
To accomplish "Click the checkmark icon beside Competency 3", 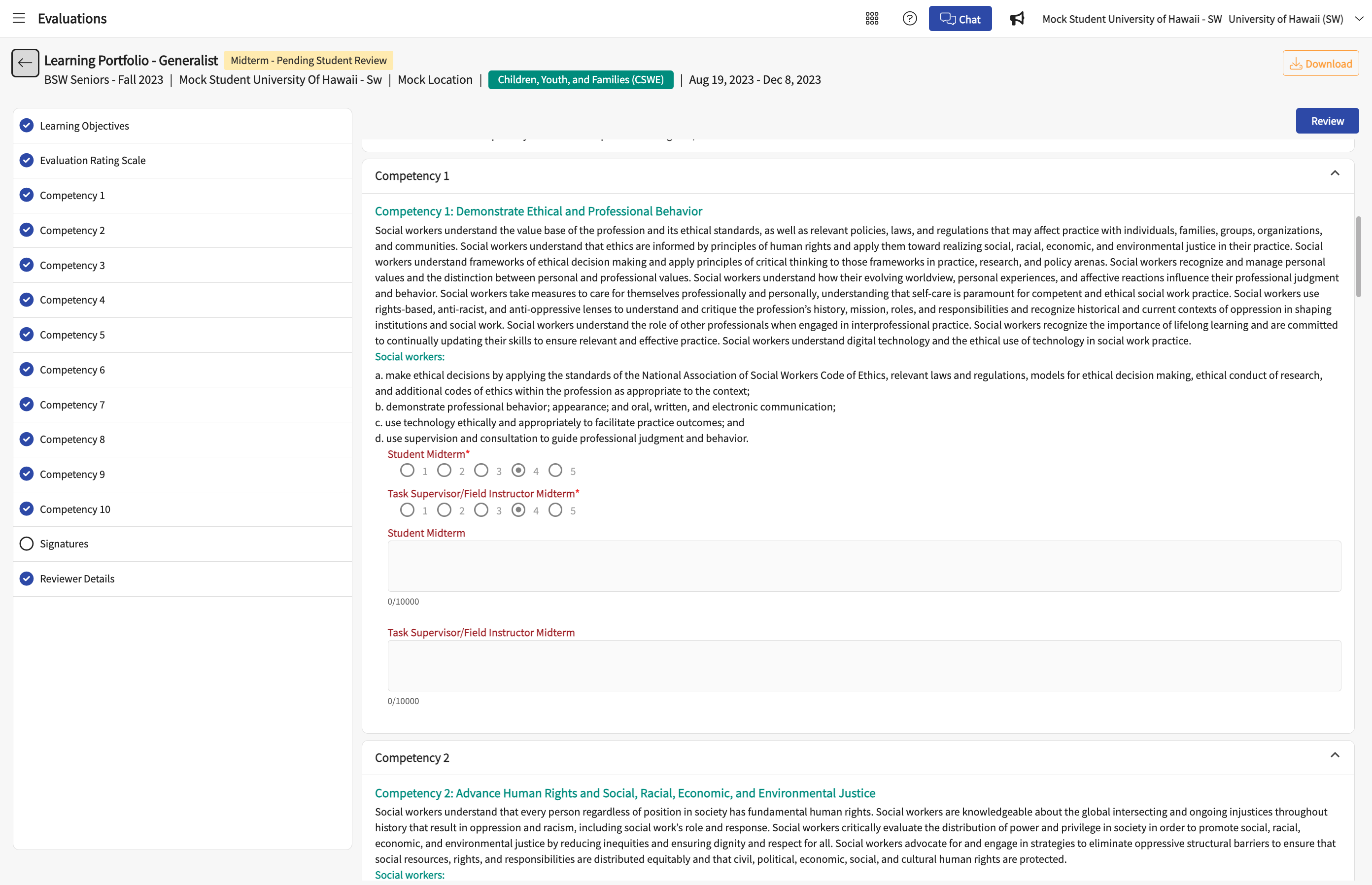I will pyautogui.click(x=27, y=265).
